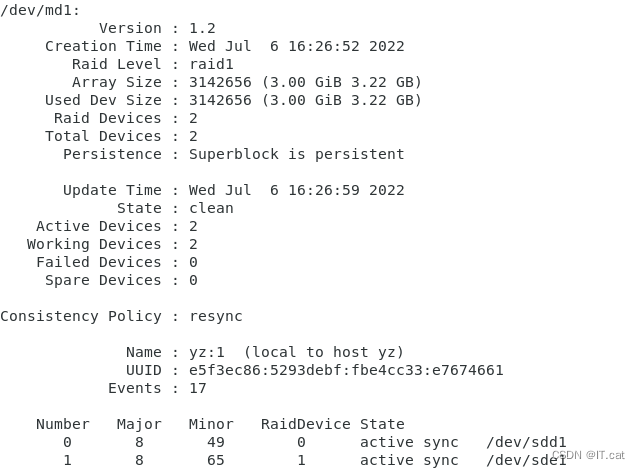Screen dimensions: 640x469
Task: Click the Array Size value line
Action: click(x=305, y=82)
